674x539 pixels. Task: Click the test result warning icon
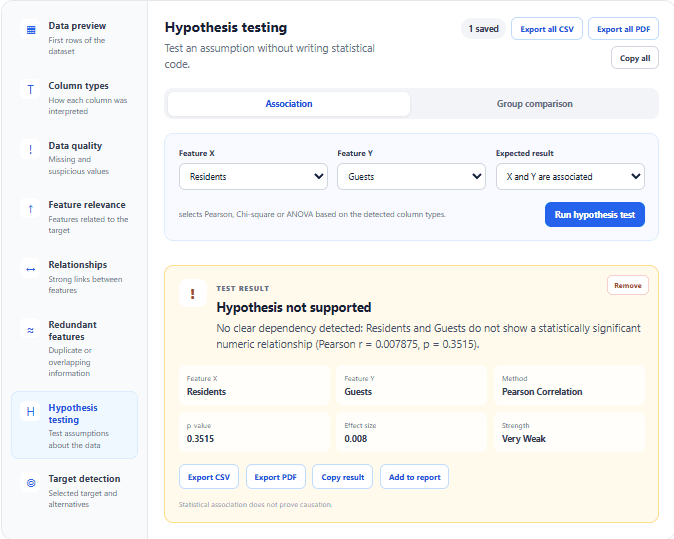[x=193, y=294]
